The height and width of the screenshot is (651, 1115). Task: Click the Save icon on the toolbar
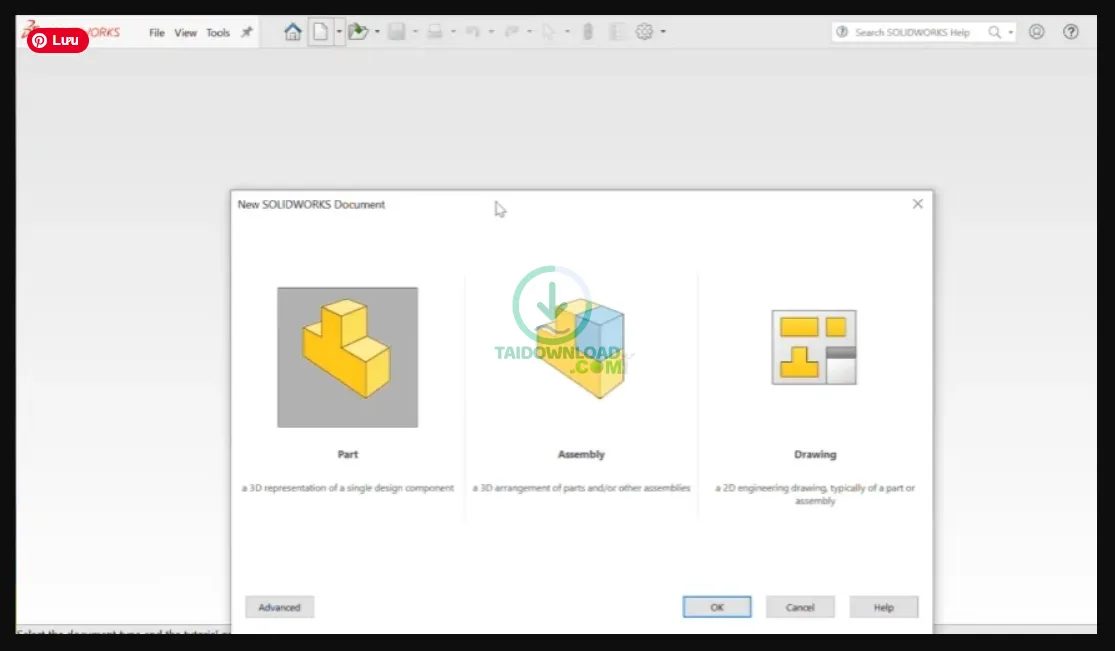coord(397,31)
